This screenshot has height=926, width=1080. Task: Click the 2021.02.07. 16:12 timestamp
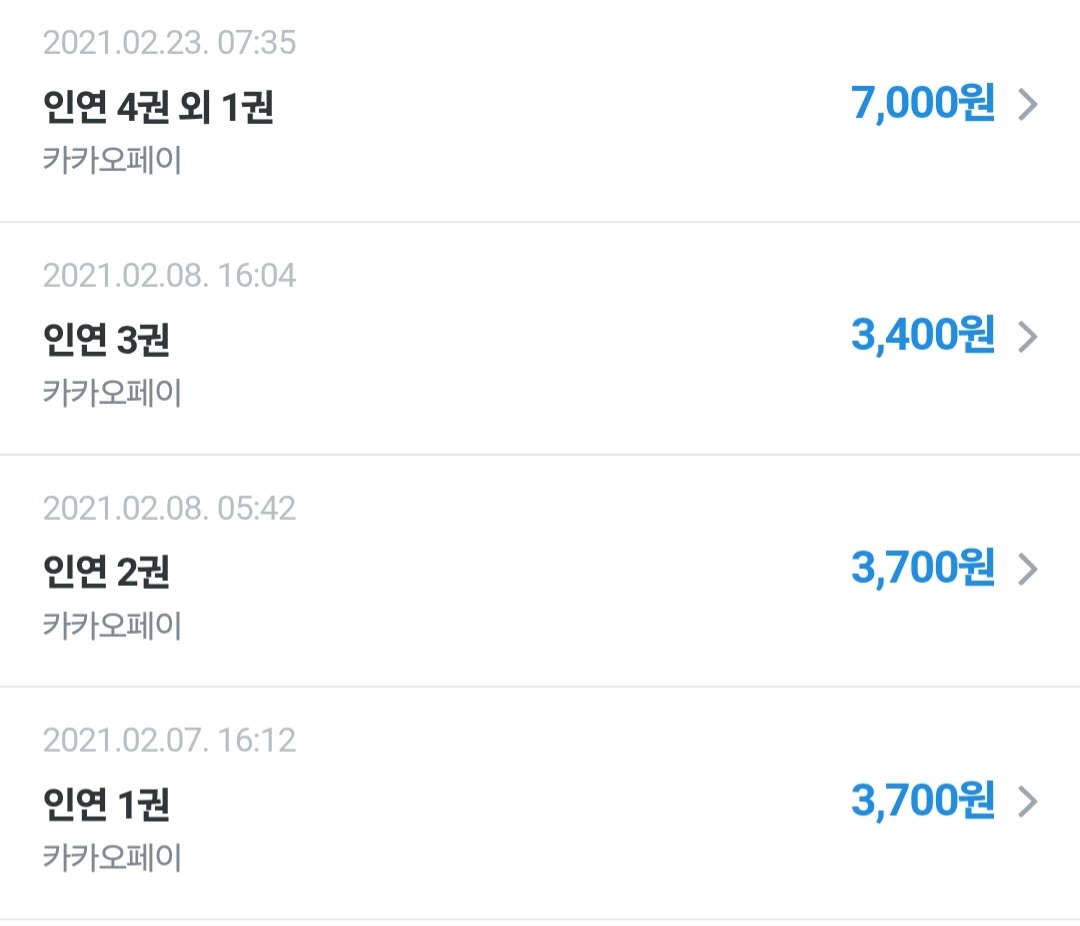(x=169, y=741)
